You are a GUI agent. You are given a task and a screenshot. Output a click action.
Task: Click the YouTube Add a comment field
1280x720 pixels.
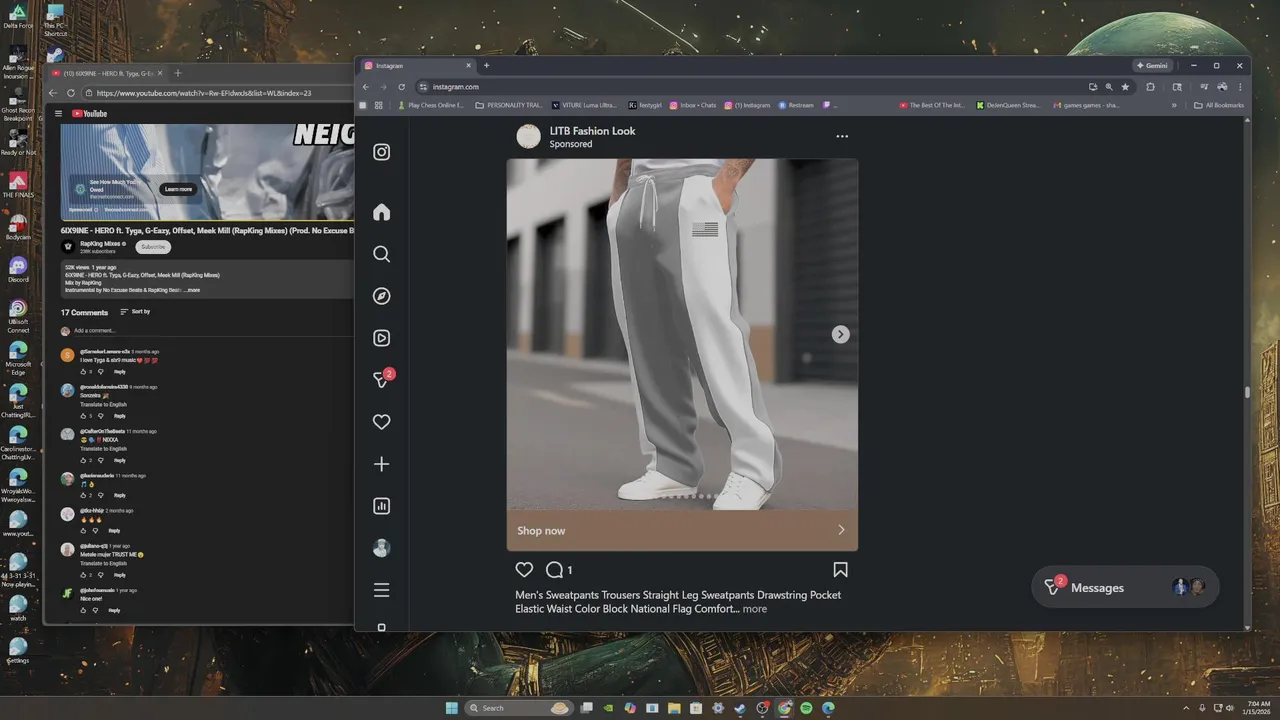coord(95,331)
